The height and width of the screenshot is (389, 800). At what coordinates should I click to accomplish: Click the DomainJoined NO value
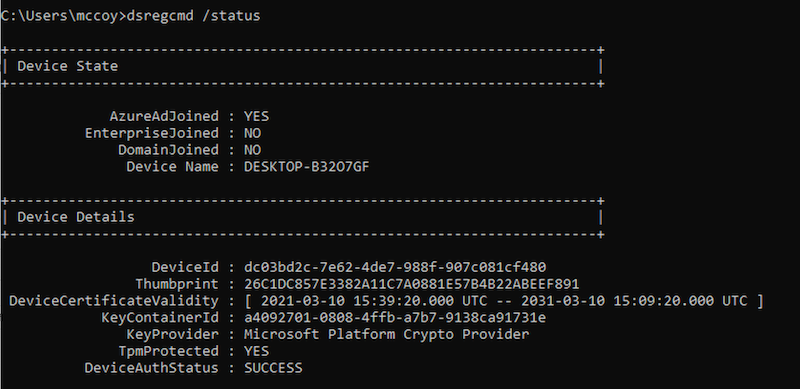pos(252,150)
